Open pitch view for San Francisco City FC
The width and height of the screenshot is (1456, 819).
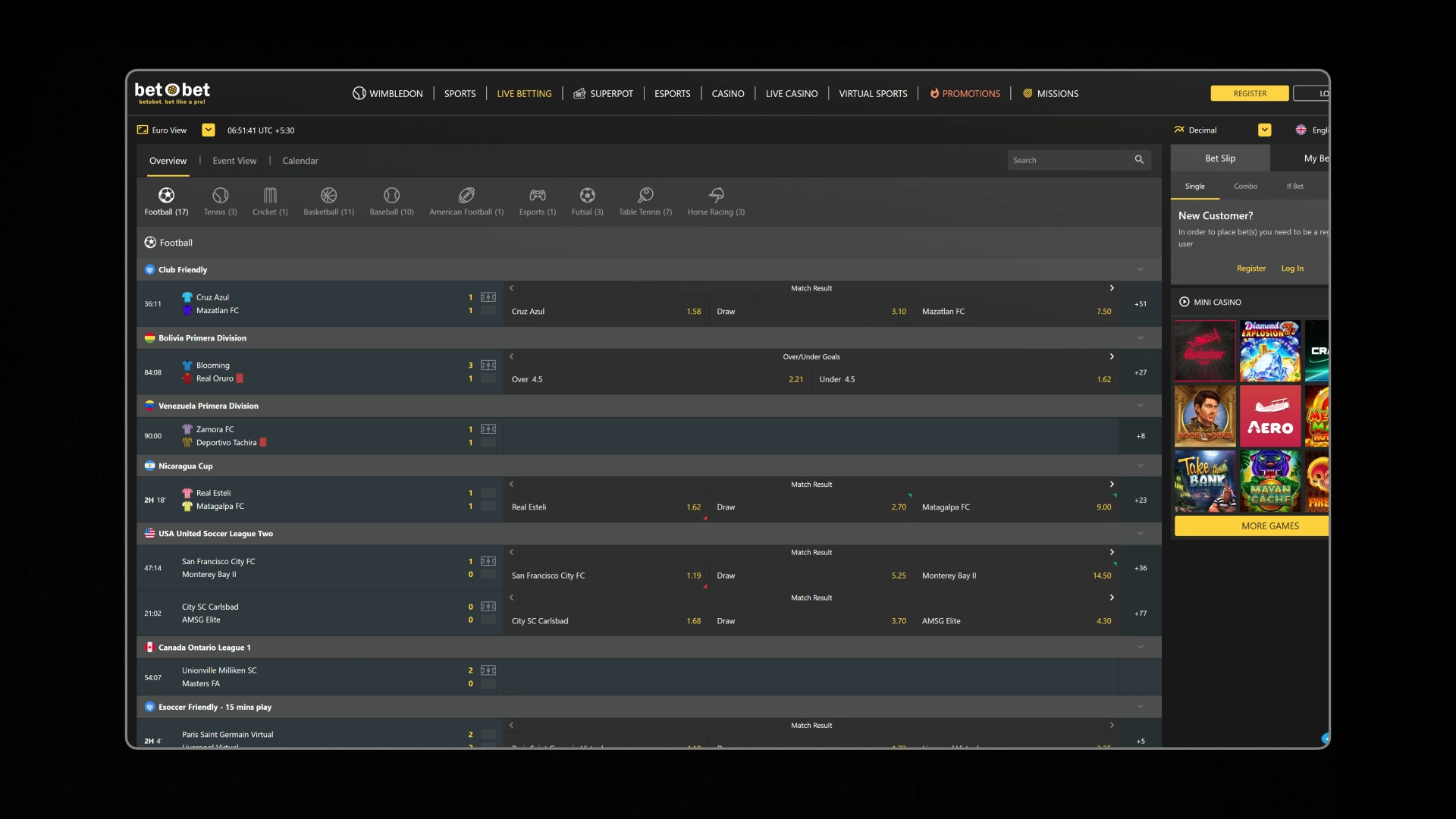tap(488, 561)
